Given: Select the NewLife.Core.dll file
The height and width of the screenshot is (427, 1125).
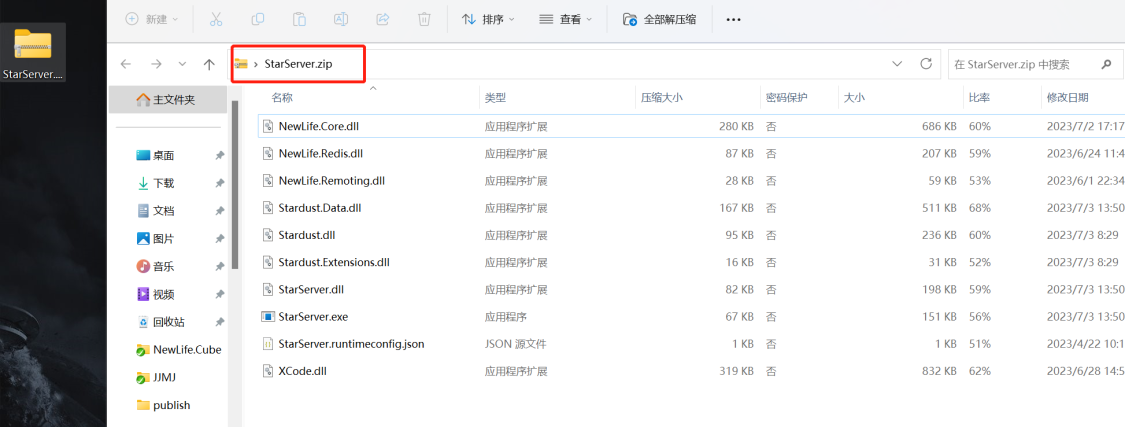Looking at the screenshot, I should coord(319,126).
